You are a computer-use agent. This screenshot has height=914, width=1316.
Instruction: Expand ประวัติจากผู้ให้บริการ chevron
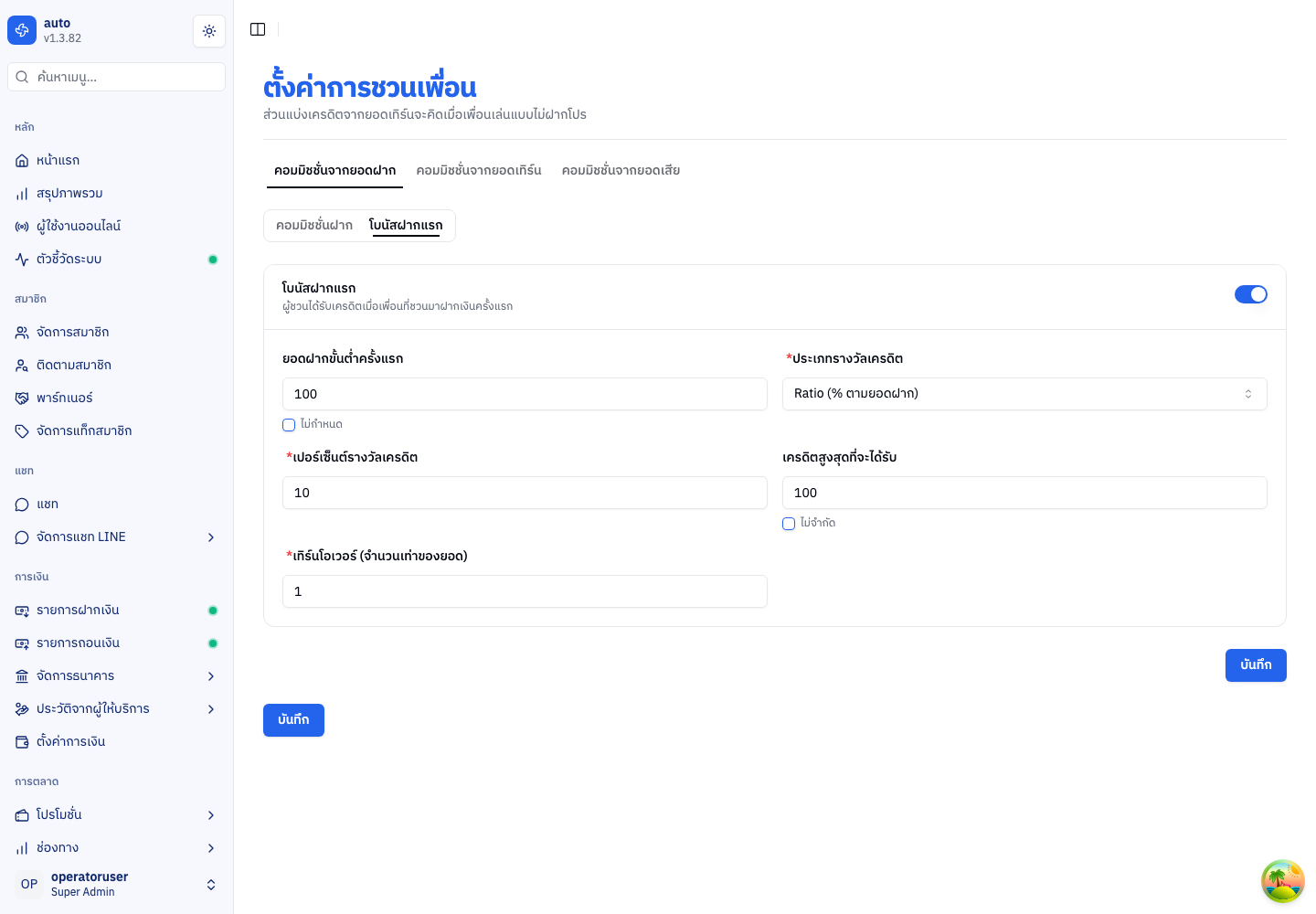[x=211, y=709]
